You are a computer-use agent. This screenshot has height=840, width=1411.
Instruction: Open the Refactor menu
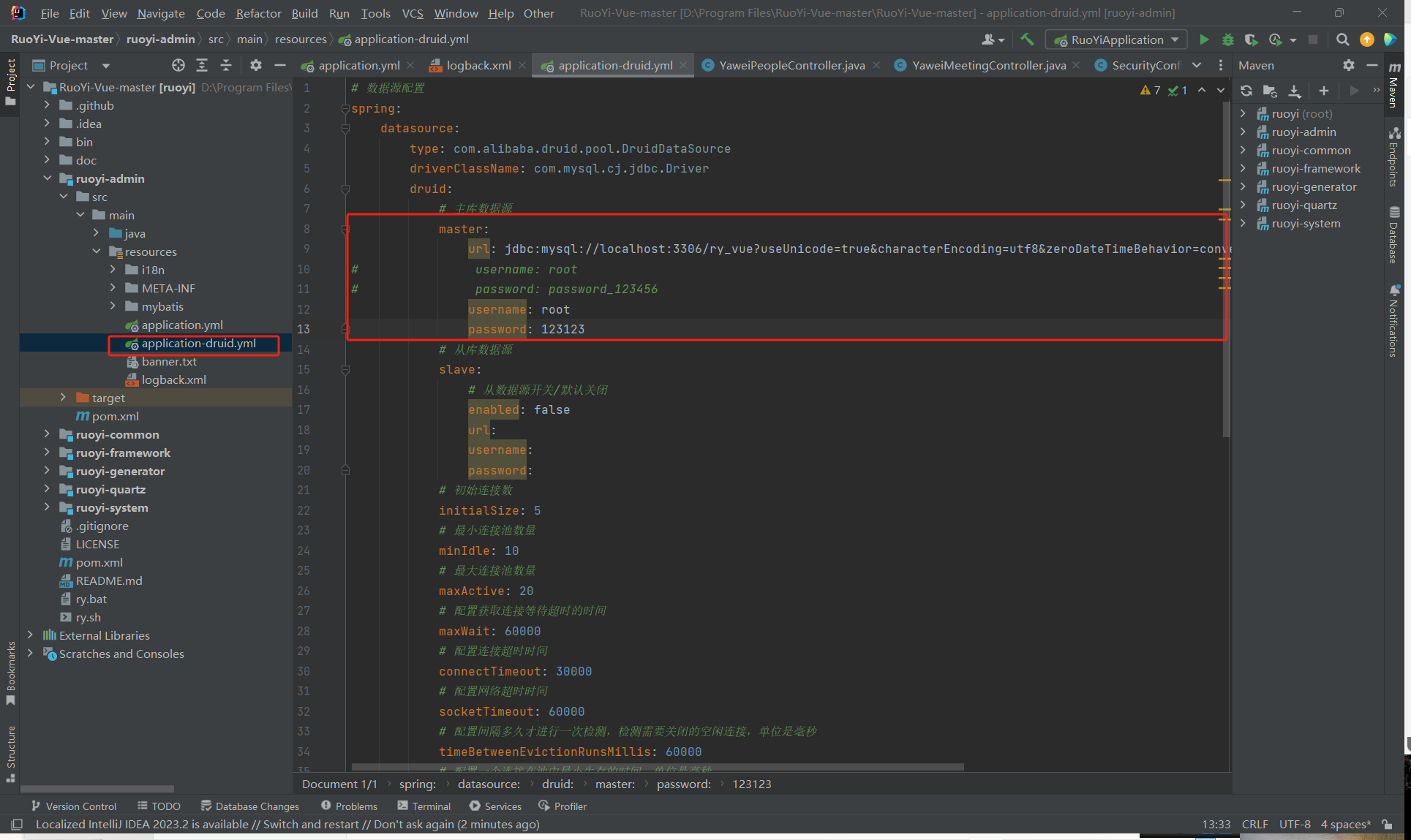258,13
